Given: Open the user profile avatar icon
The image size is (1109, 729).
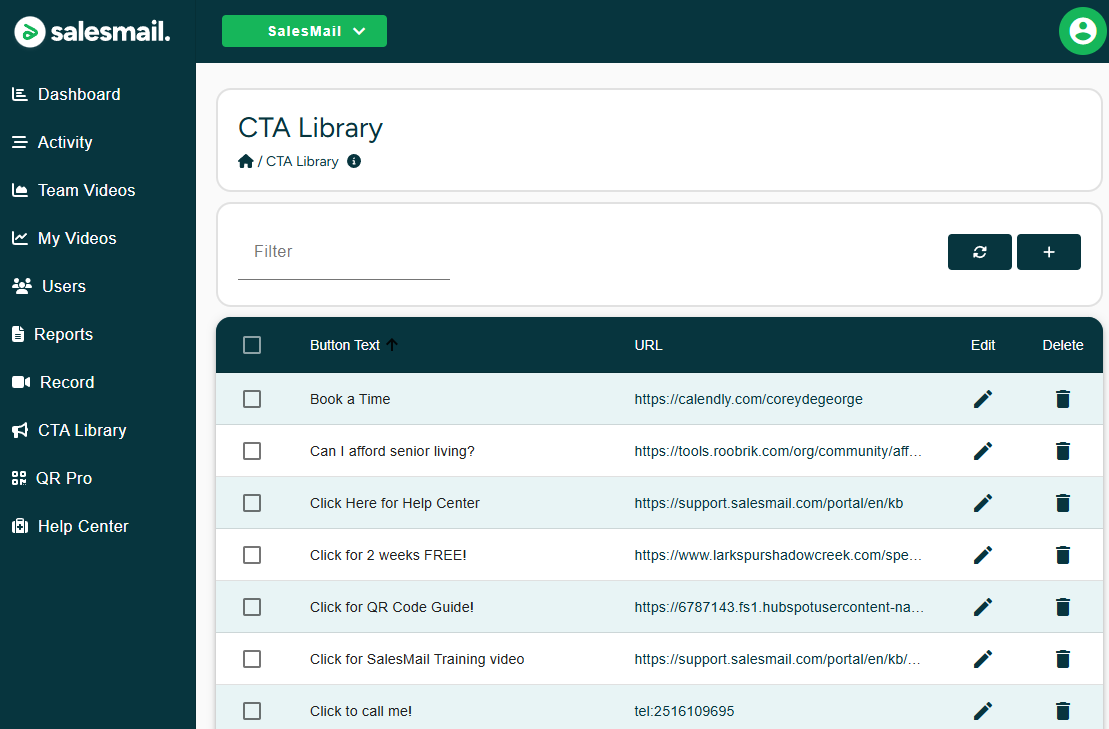Looking at the screenshot, I should tap(1082, 31).
